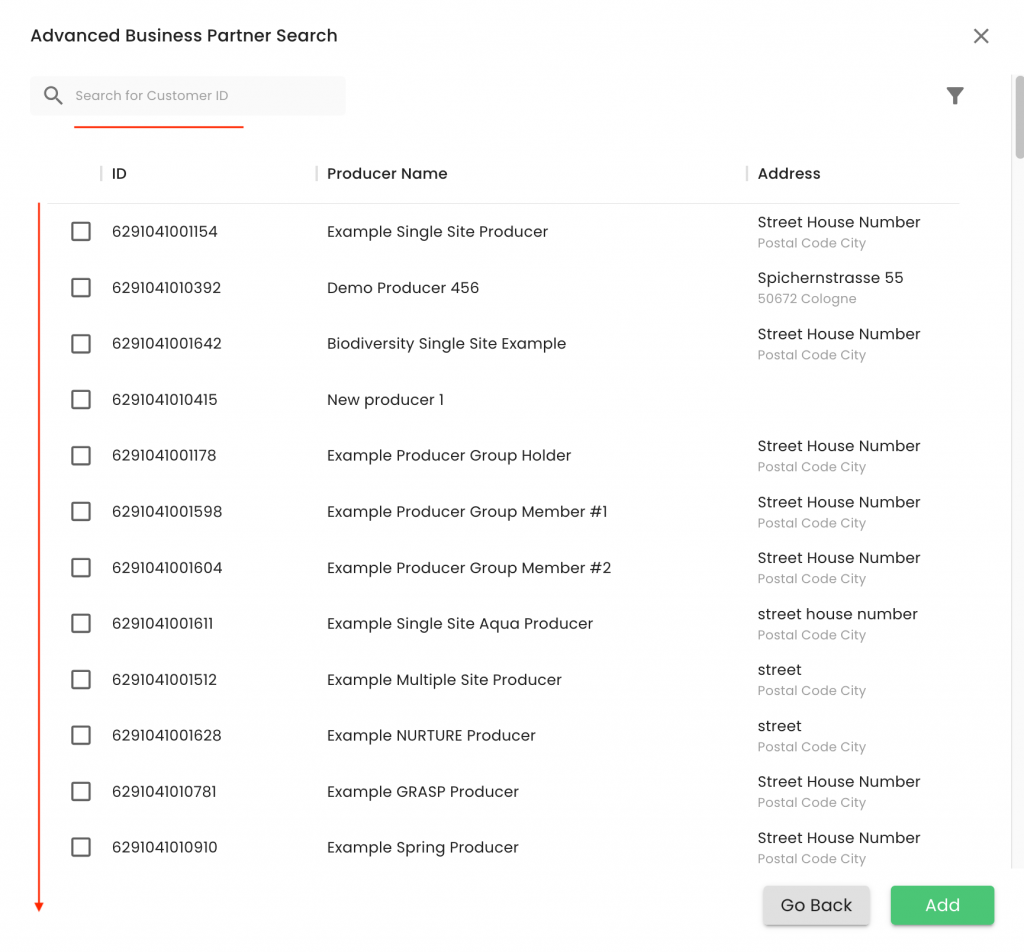The height and width of the screenshot is (952, 1024).
Task: Check the box for New producer 1
Action: point(81,400)
